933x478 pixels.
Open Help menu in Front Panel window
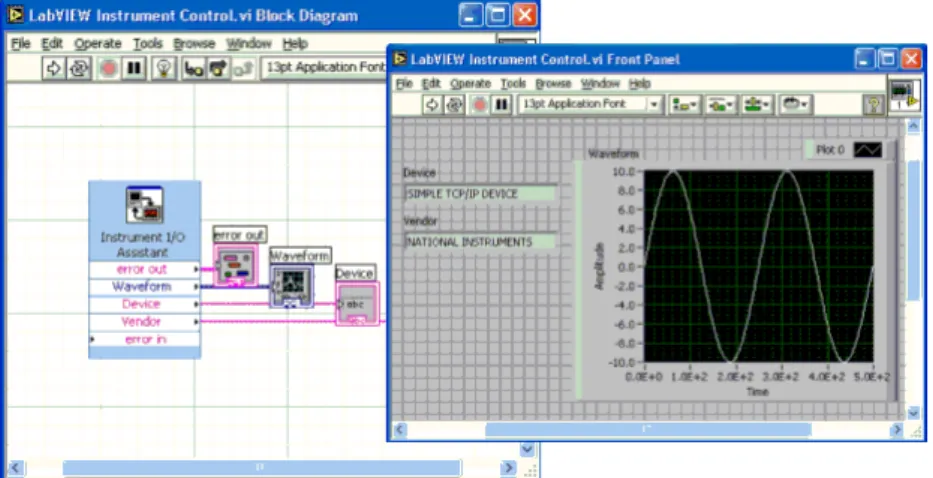click(x=640, y=84)
